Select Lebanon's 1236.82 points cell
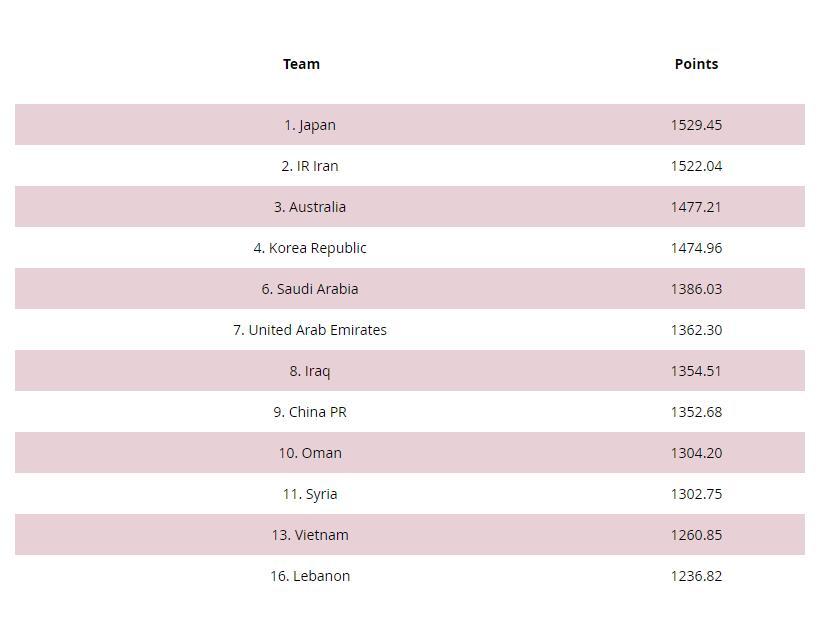Image resolution: width=823 pixels, height=621 pixels. (x=696, y=576)
